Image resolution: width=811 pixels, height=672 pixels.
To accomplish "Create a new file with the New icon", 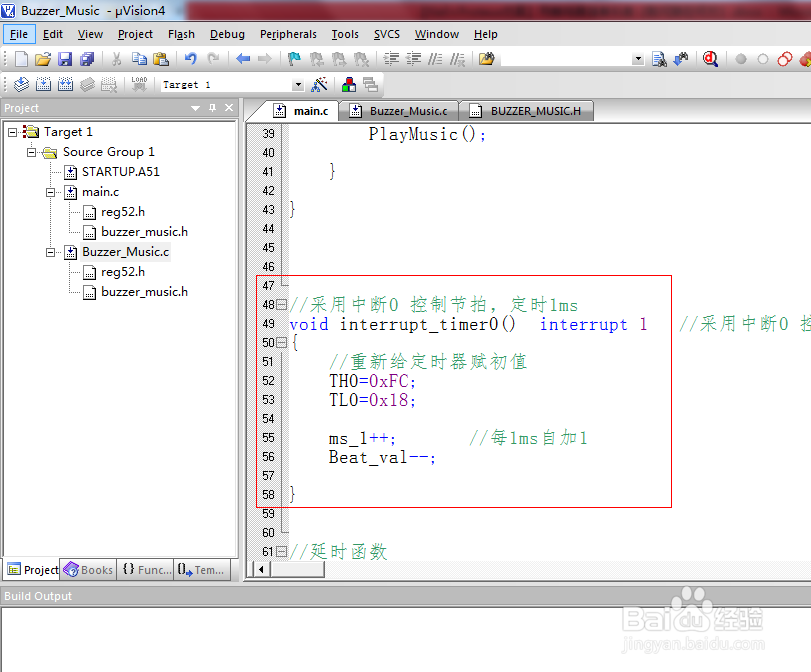I will click(21, 59).
